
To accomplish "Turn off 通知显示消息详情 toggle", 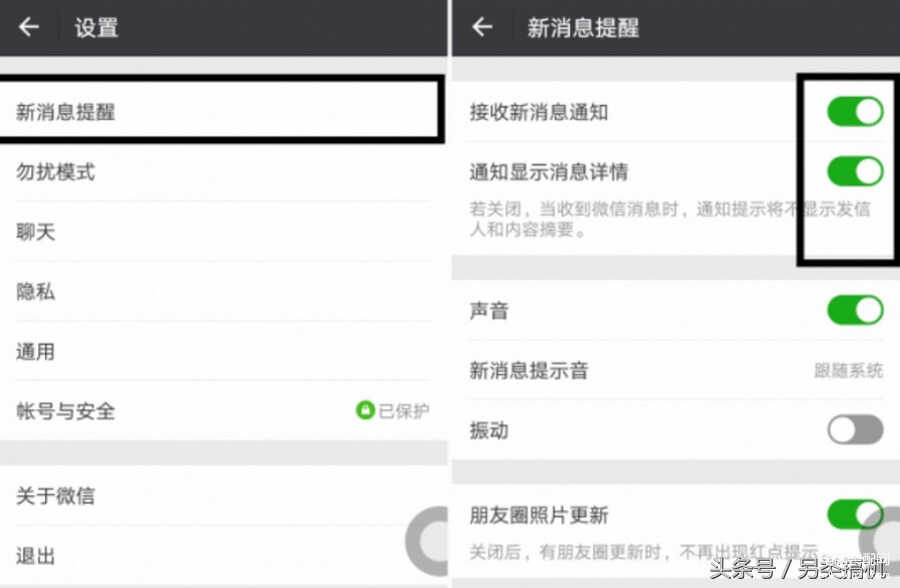I will click(855, 171).
